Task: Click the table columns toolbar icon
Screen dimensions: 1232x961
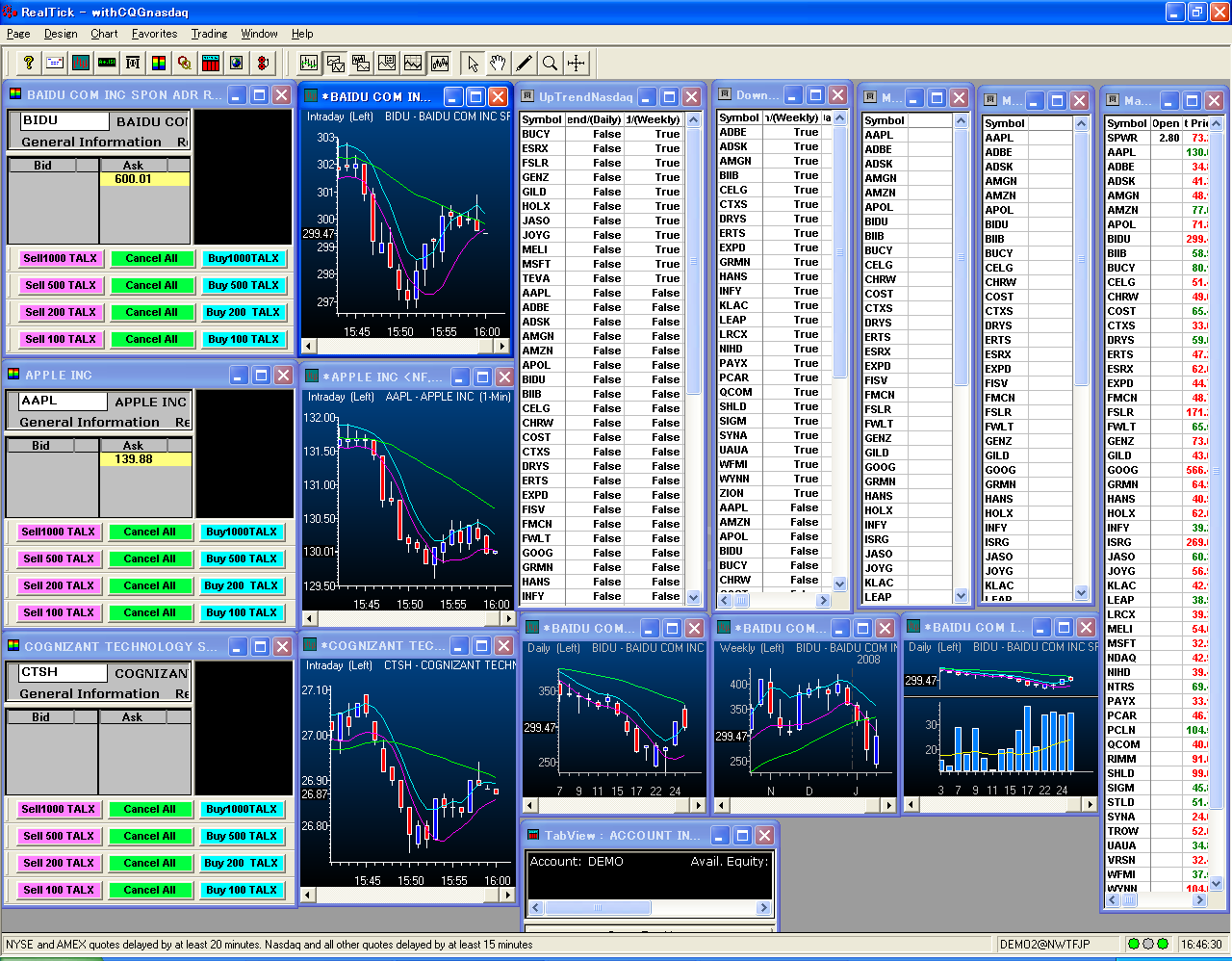Action: [x=133, y=63]
